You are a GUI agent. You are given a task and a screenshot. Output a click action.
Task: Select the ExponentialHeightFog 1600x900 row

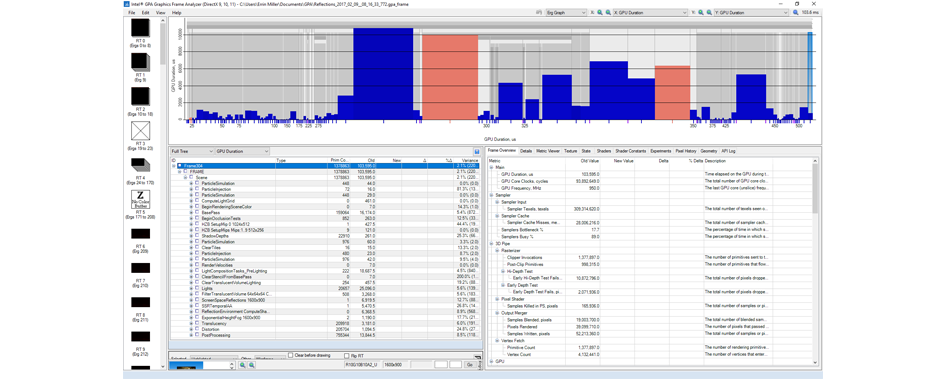pyautogui.click(x=326, y=317)
